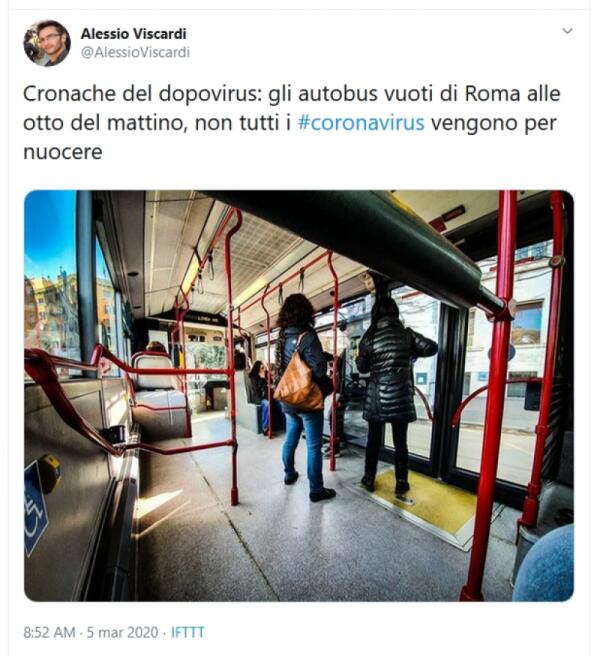
Task: Enlarge the attached bus interior photo
Action: (299, 396)
